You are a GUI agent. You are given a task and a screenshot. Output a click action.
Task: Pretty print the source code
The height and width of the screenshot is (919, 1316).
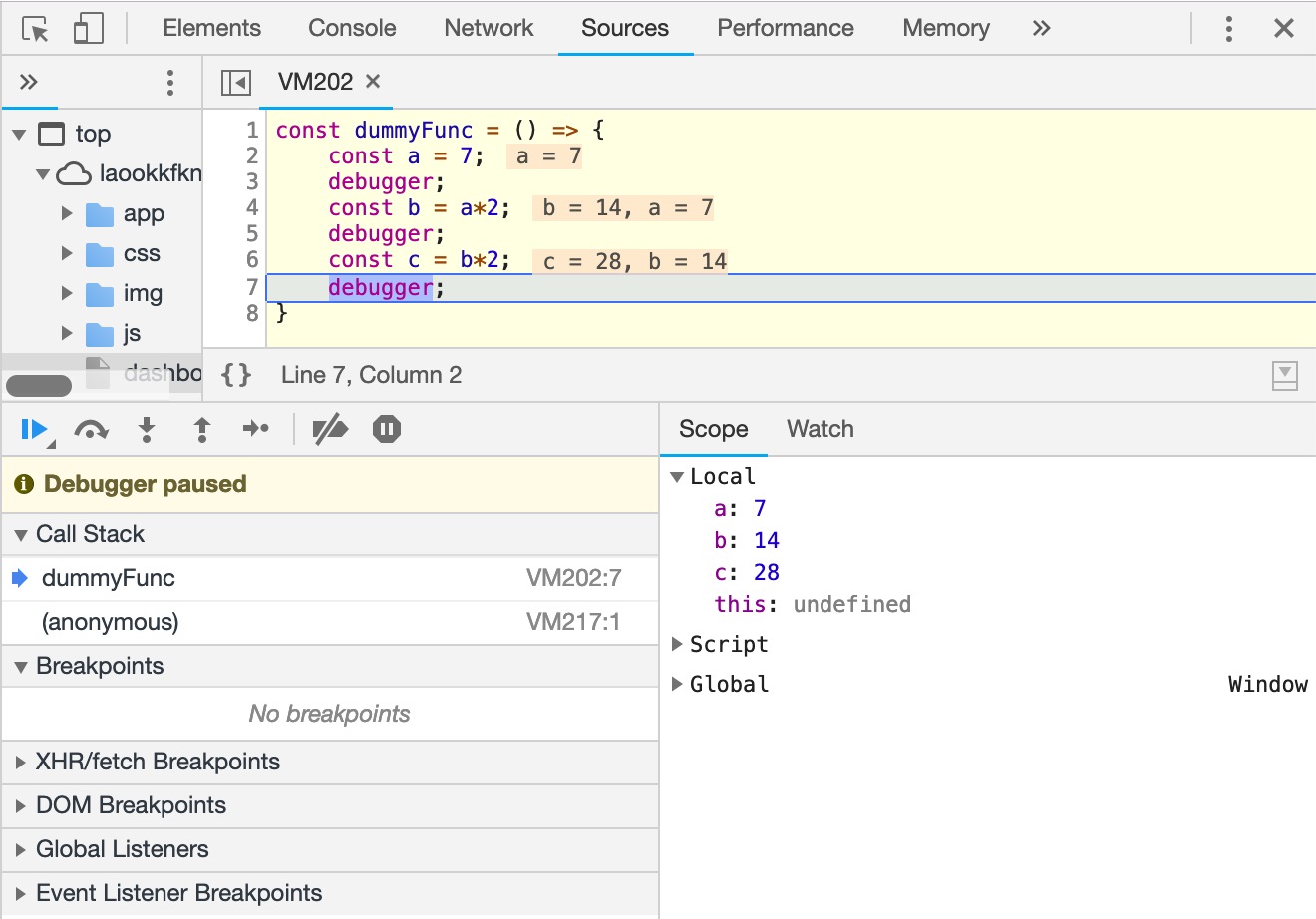point(236,375)
